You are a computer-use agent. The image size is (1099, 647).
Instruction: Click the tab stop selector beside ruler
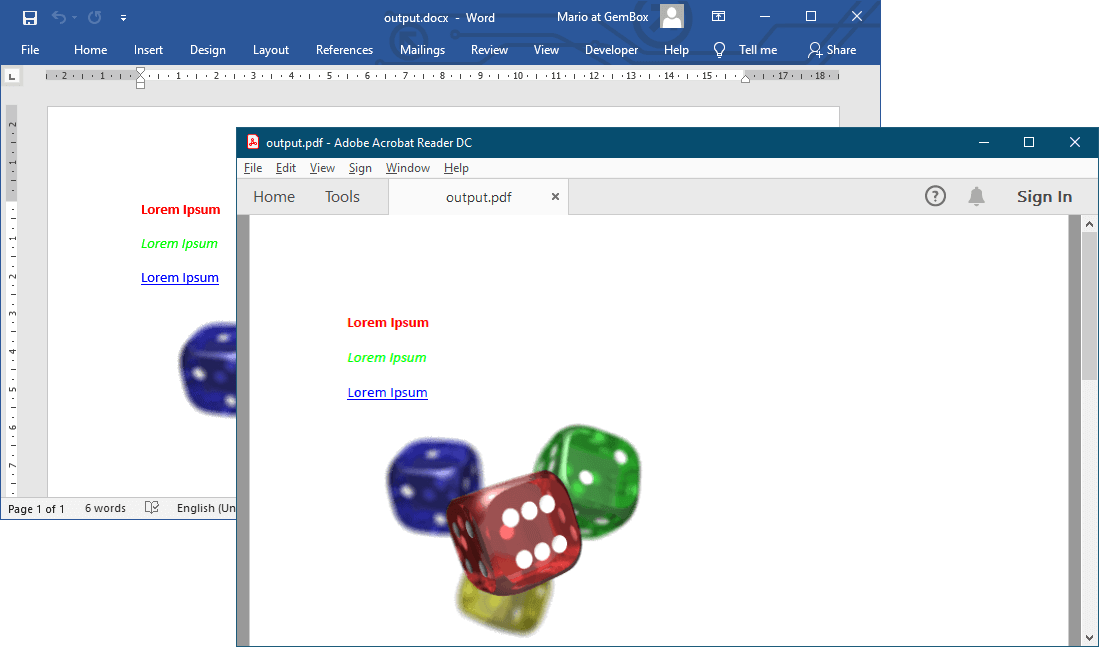click(12, 75)
